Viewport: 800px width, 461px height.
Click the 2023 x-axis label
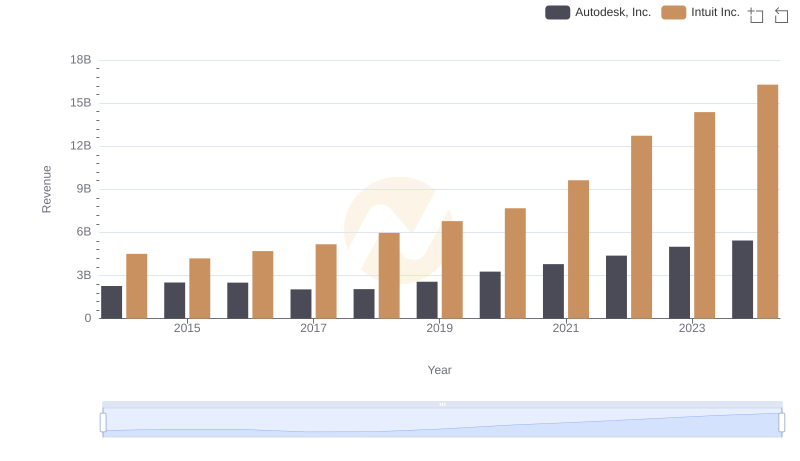click(692, 328)
